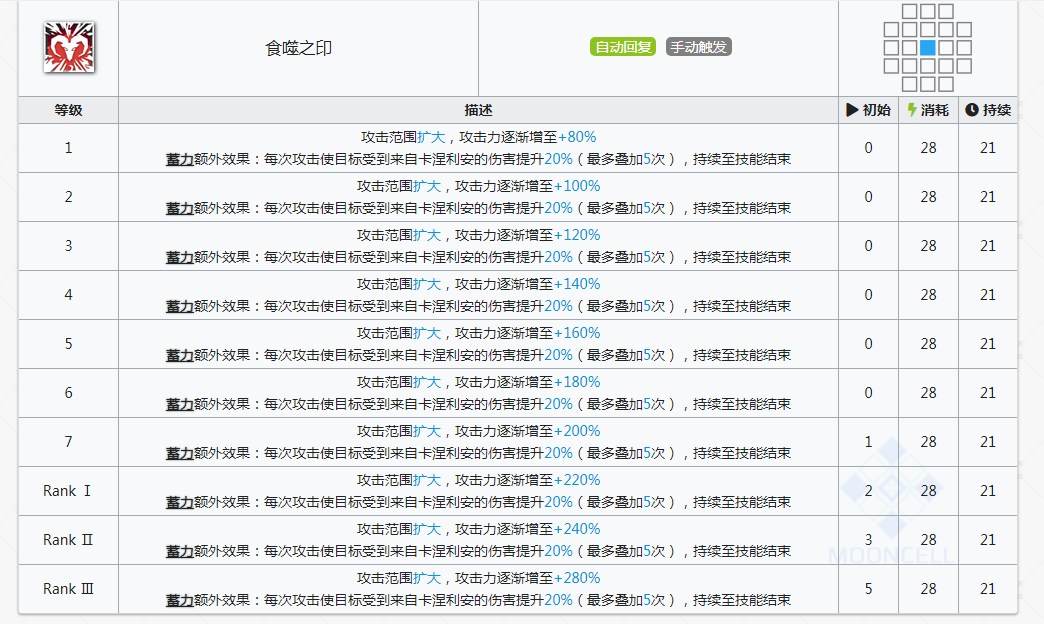The width and height of the screenshot is (1044, 624).
Task: Open 蓄力 term link in level 7 row
Action: (x=179, y=453)
